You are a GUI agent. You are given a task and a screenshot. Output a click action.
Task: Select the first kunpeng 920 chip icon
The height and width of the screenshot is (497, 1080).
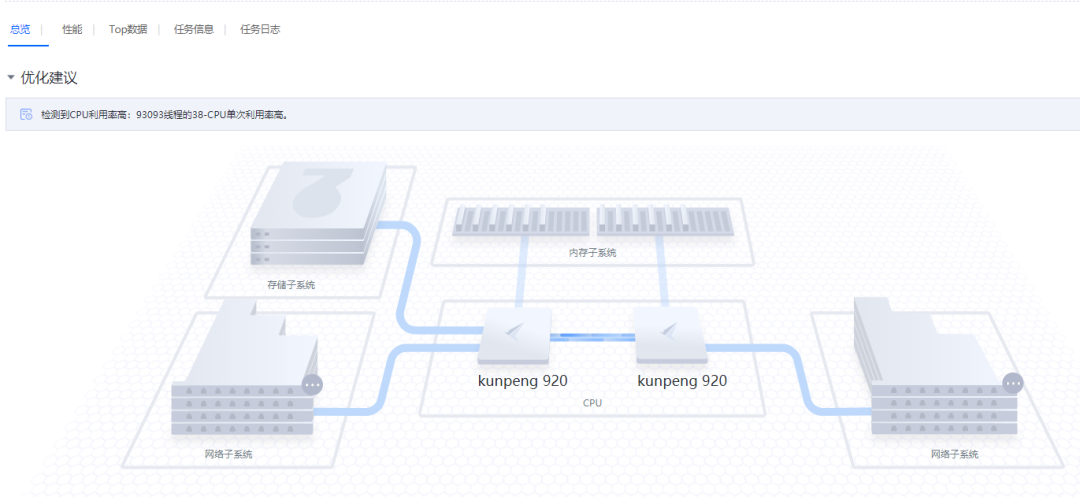515,335
